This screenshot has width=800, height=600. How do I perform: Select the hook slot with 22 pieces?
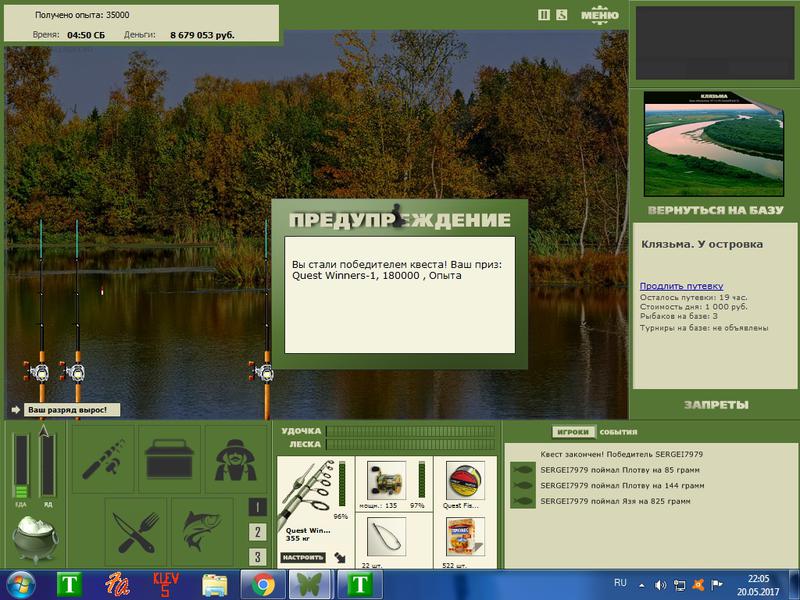(387, 540)
